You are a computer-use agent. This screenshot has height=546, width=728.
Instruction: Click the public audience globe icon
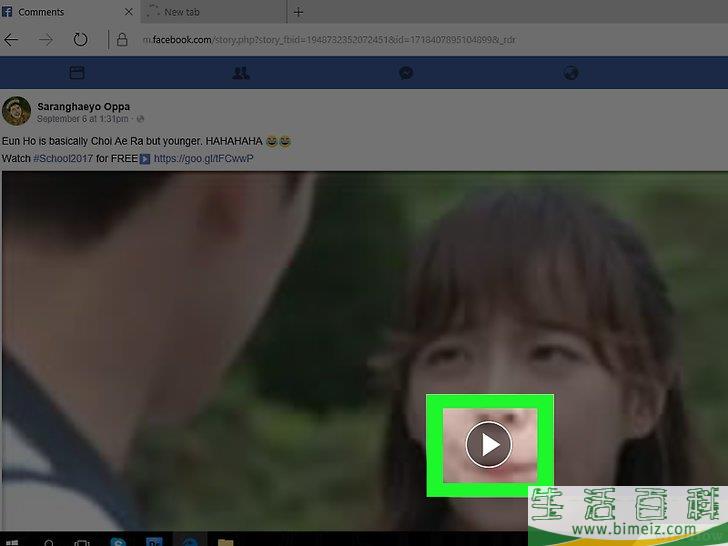tap(140, 119)
